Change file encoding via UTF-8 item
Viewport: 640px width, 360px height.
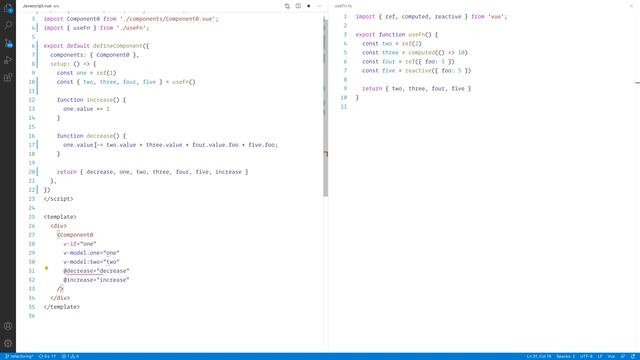(x=586, y=356)
